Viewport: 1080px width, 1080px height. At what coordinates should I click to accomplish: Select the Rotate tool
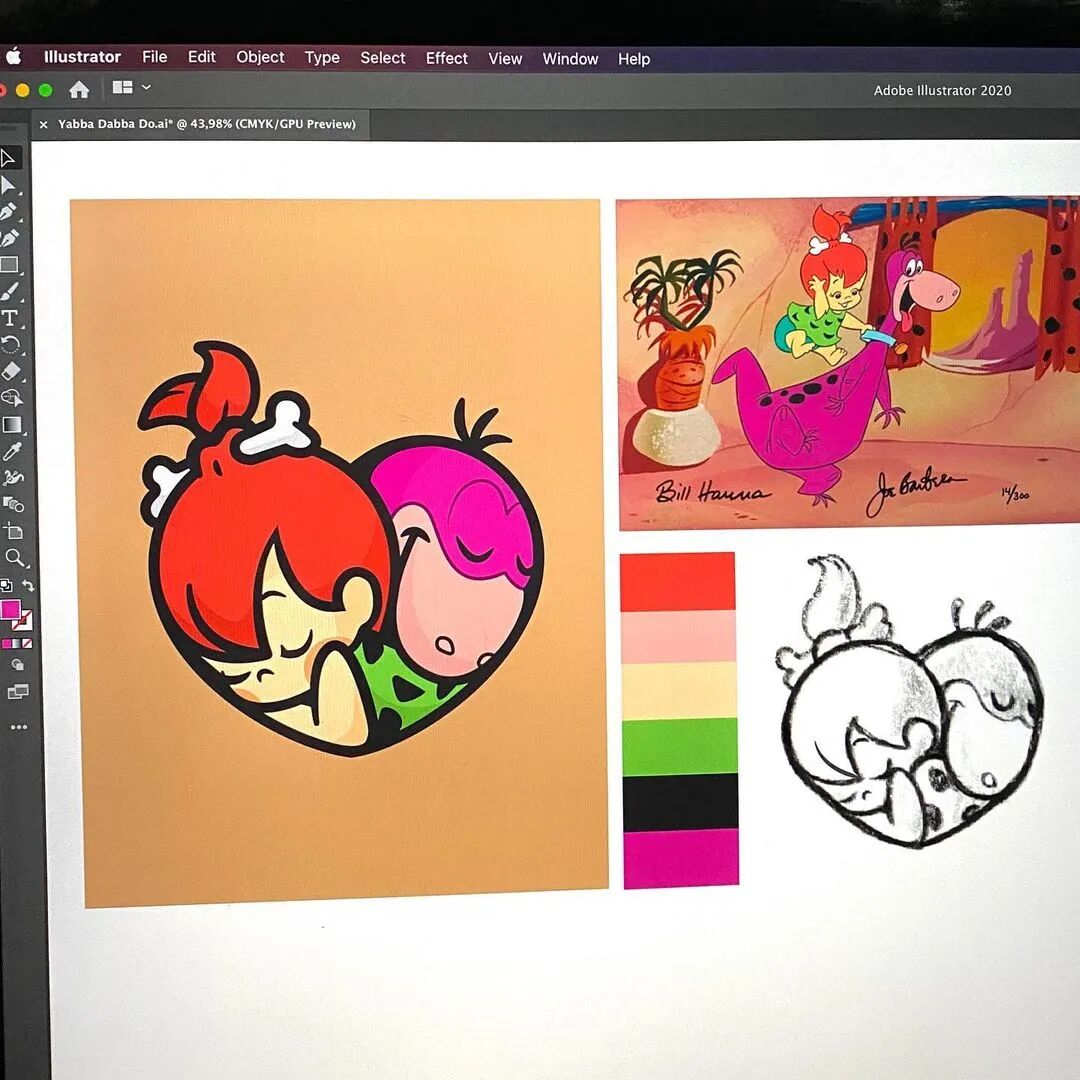coord(10,344)
